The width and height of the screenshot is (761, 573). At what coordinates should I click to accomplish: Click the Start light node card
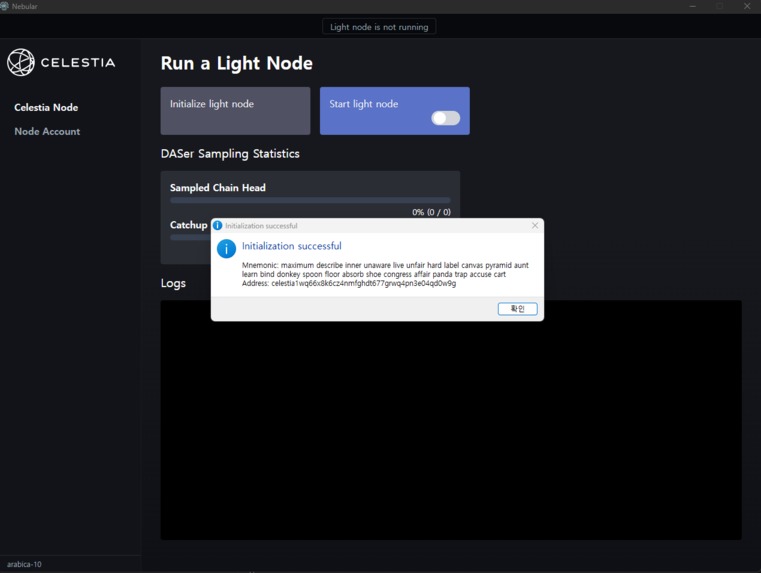[395, 111]
